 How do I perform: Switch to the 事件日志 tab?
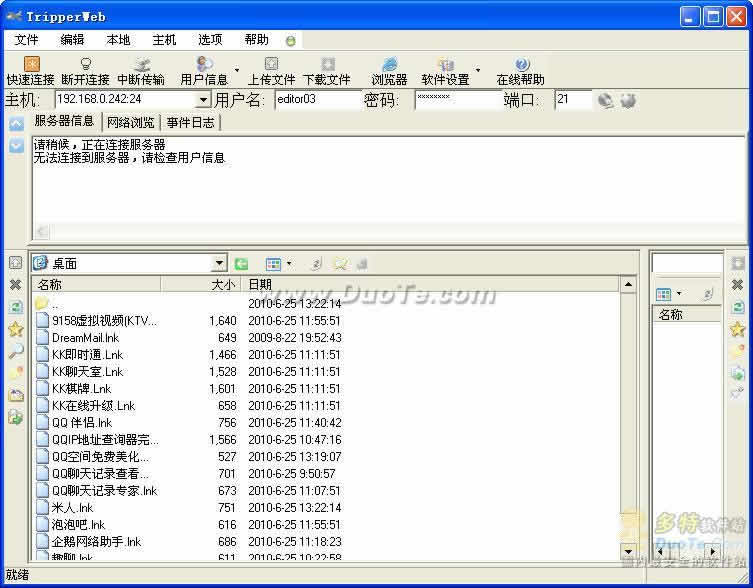190,123
